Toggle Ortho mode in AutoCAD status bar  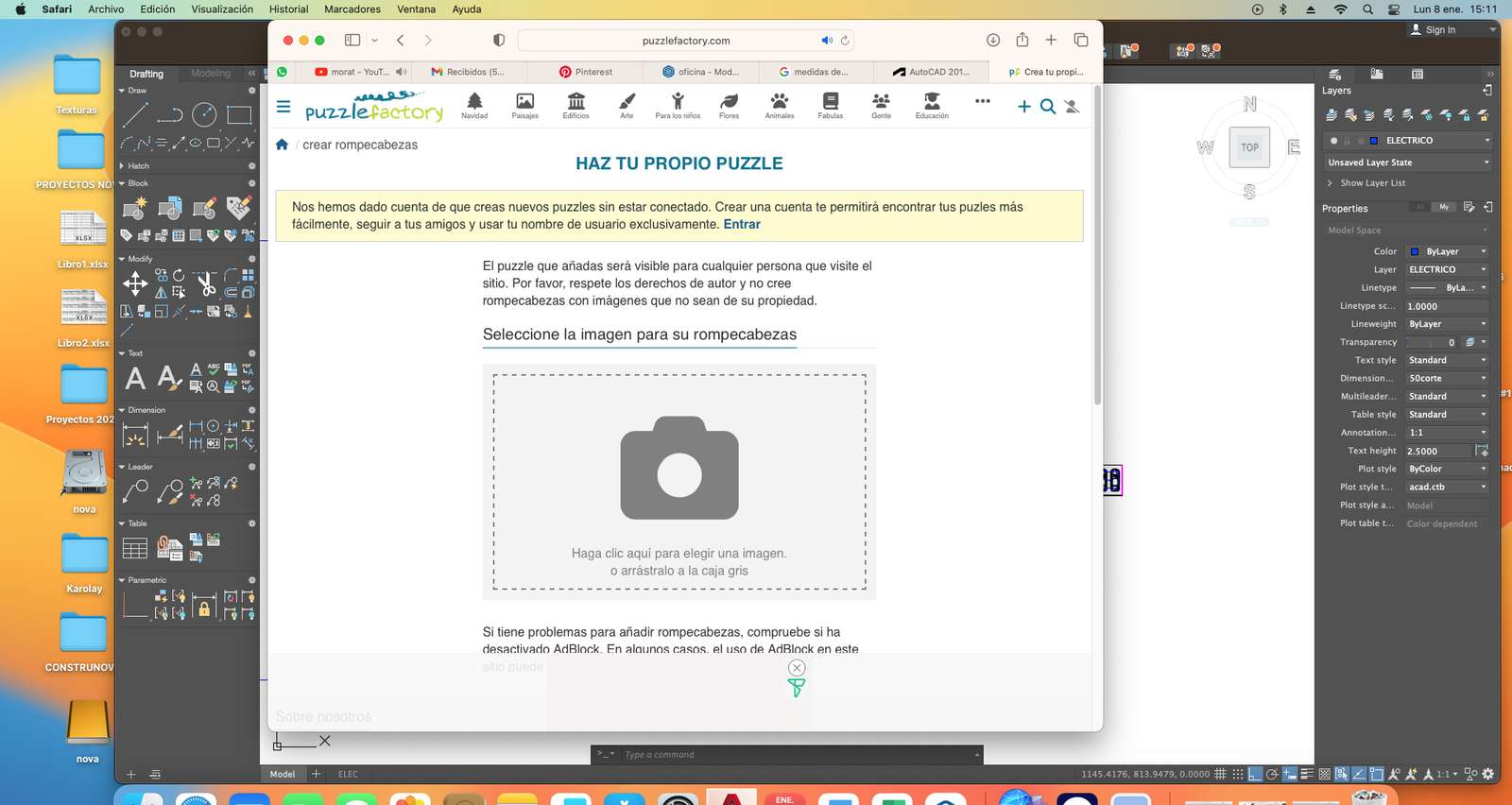point(1256,774)
